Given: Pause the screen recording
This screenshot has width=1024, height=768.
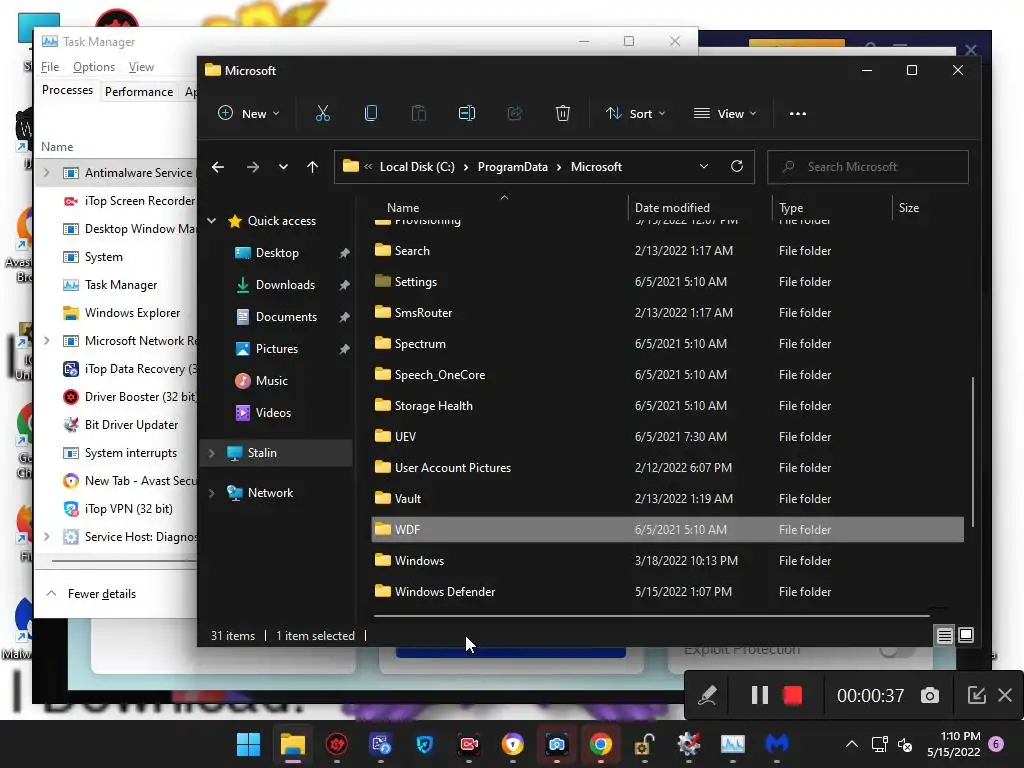Looking at the screenshot, I should 759,696.
